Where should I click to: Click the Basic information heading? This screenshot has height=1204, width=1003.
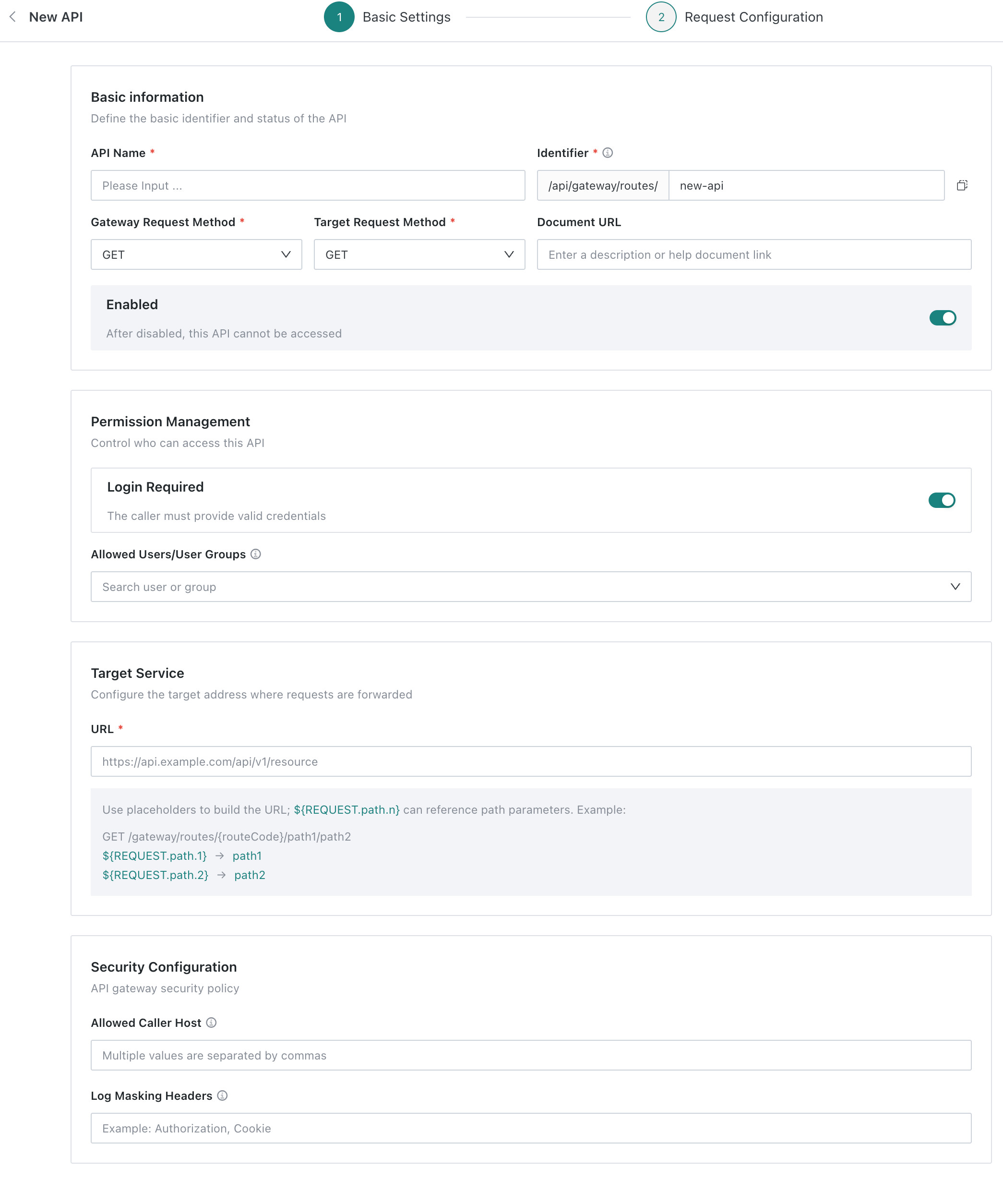click(147, 97)
